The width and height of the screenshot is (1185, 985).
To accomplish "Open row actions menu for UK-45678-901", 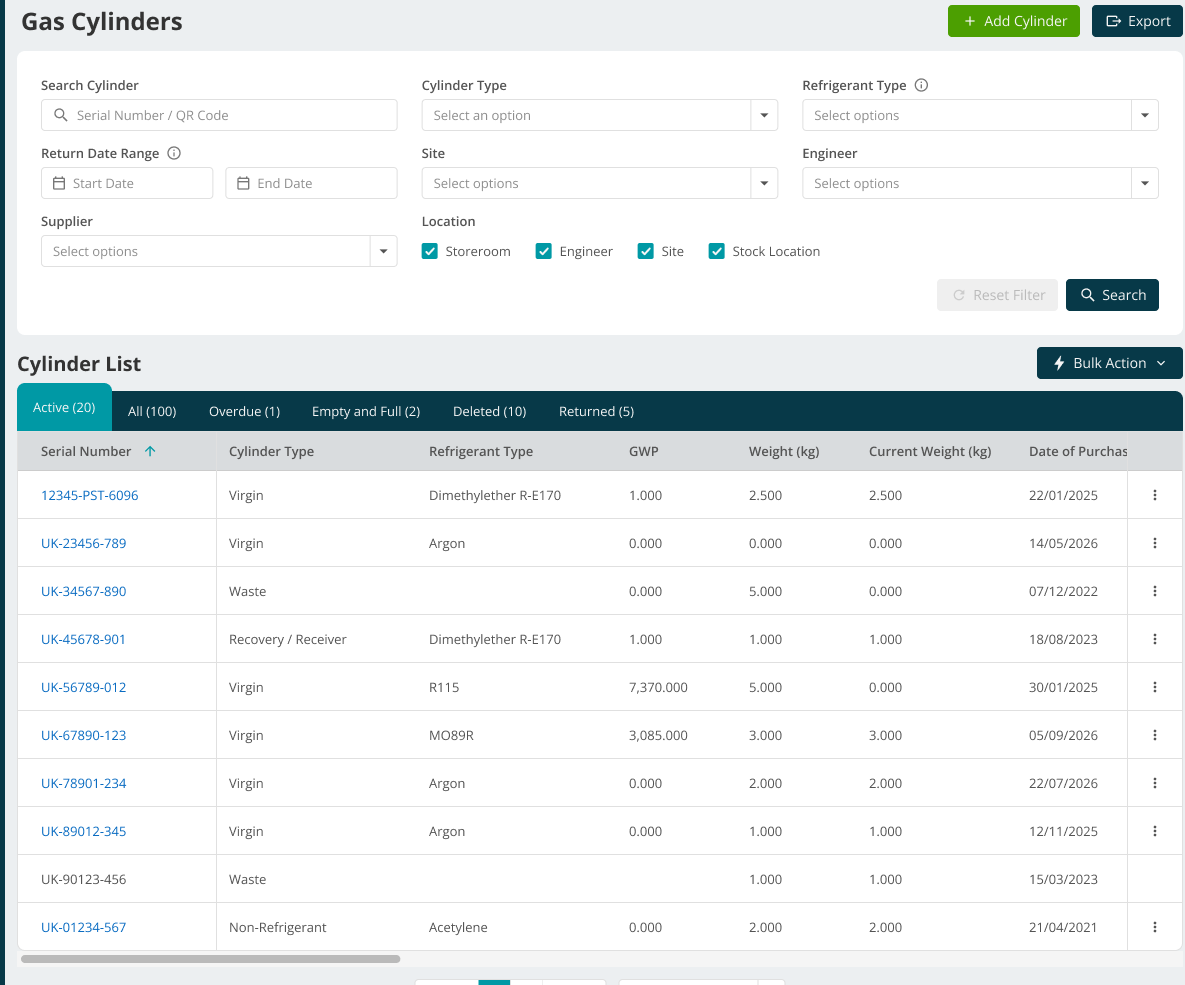I will (1155, 639).
